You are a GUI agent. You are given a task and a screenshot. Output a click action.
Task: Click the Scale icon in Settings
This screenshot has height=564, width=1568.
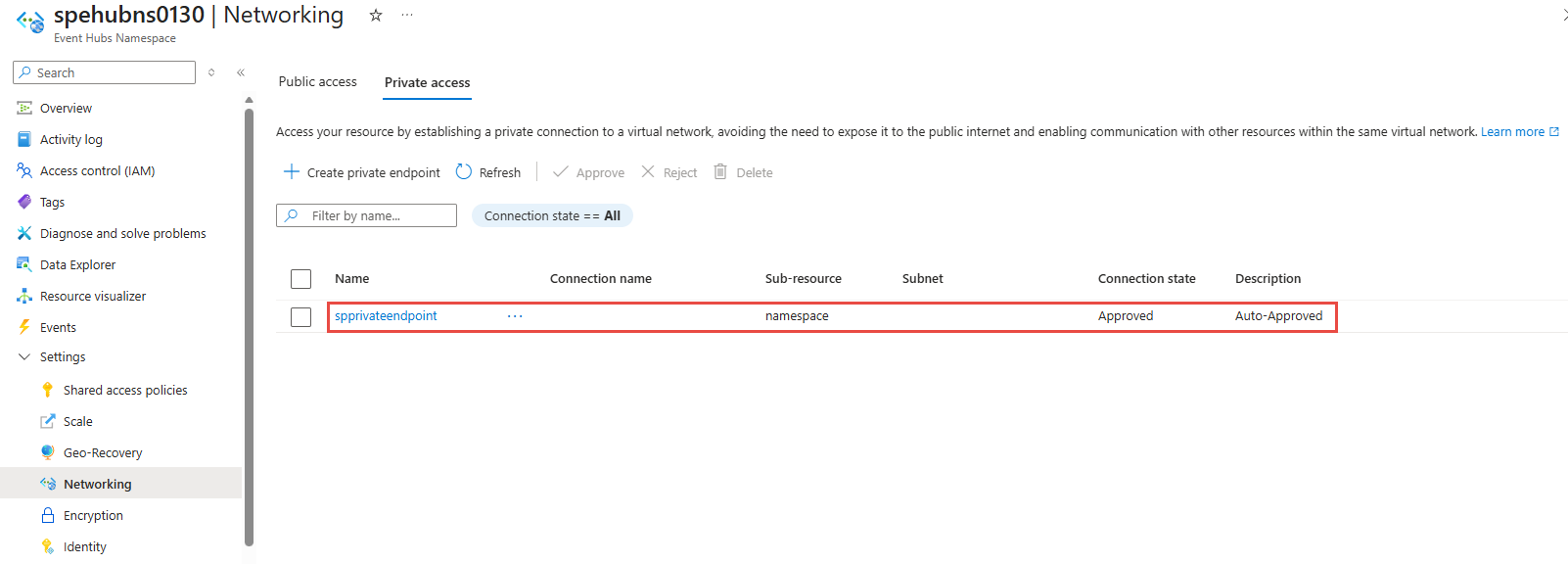coord(48,421)
